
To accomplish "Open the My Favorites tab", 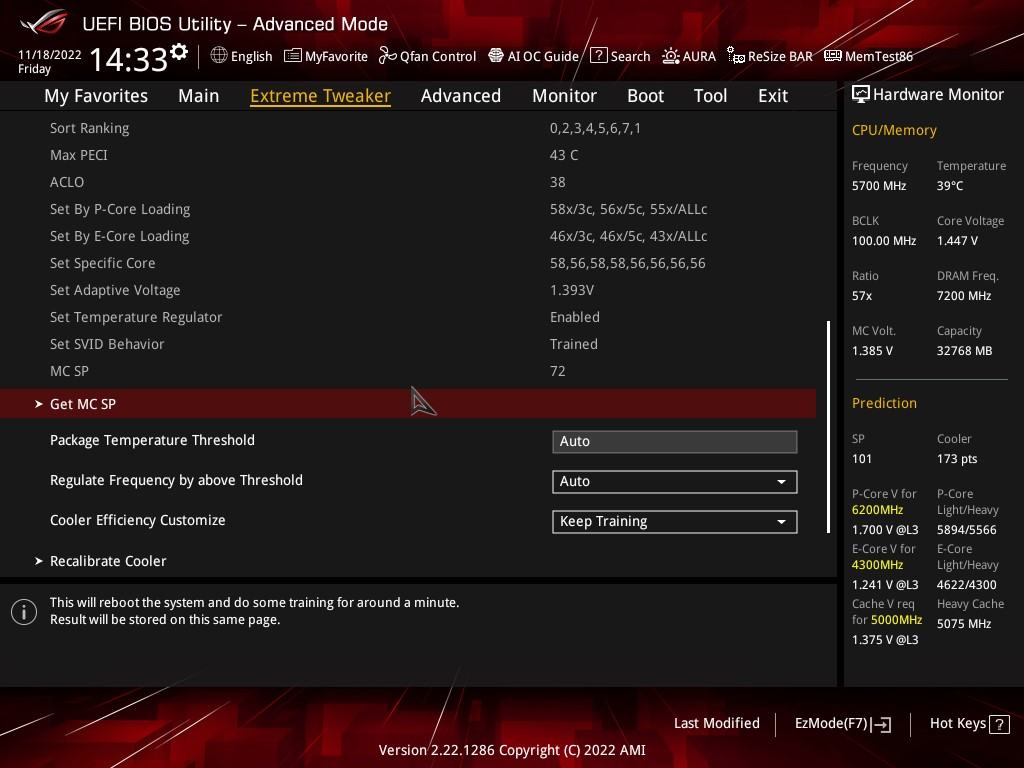I will (x=96, y=96).
